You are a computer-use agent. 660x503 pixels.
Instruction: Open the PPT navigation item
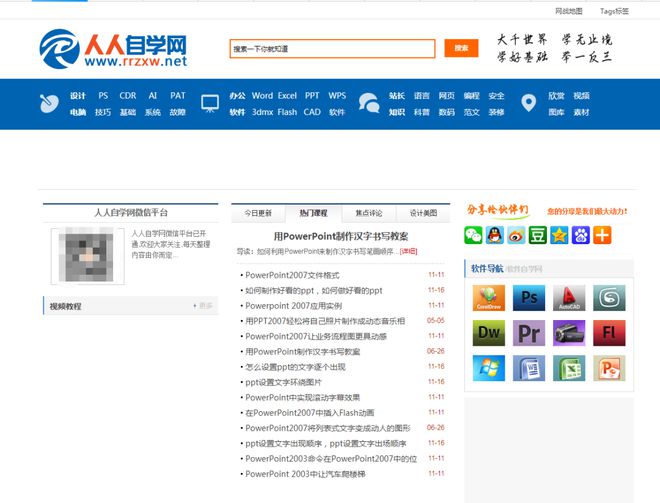point(312,96)
